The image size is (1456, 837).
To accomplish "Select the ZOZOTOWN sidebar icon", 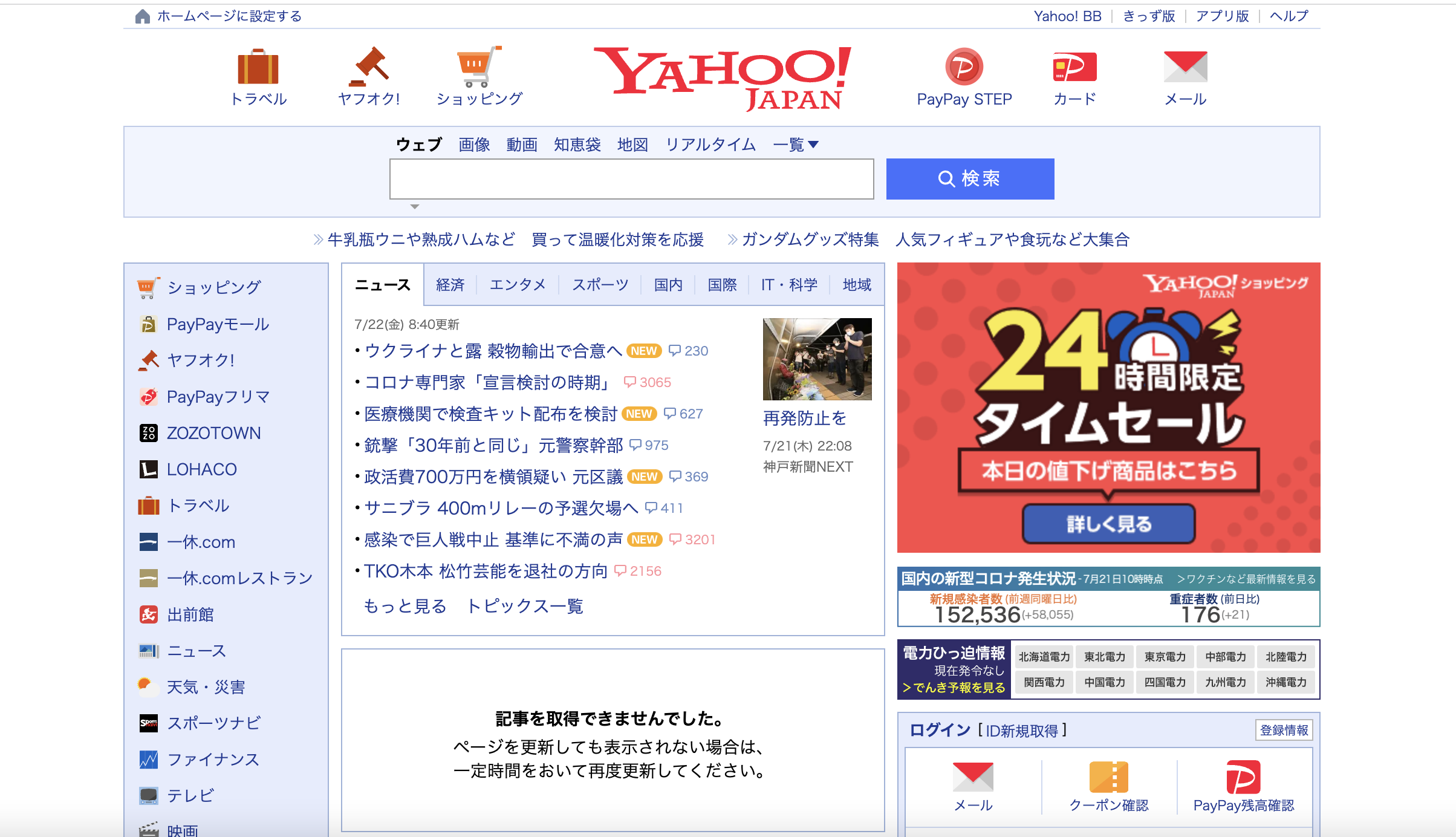I will pyautogui.click(x=148, y=432).
